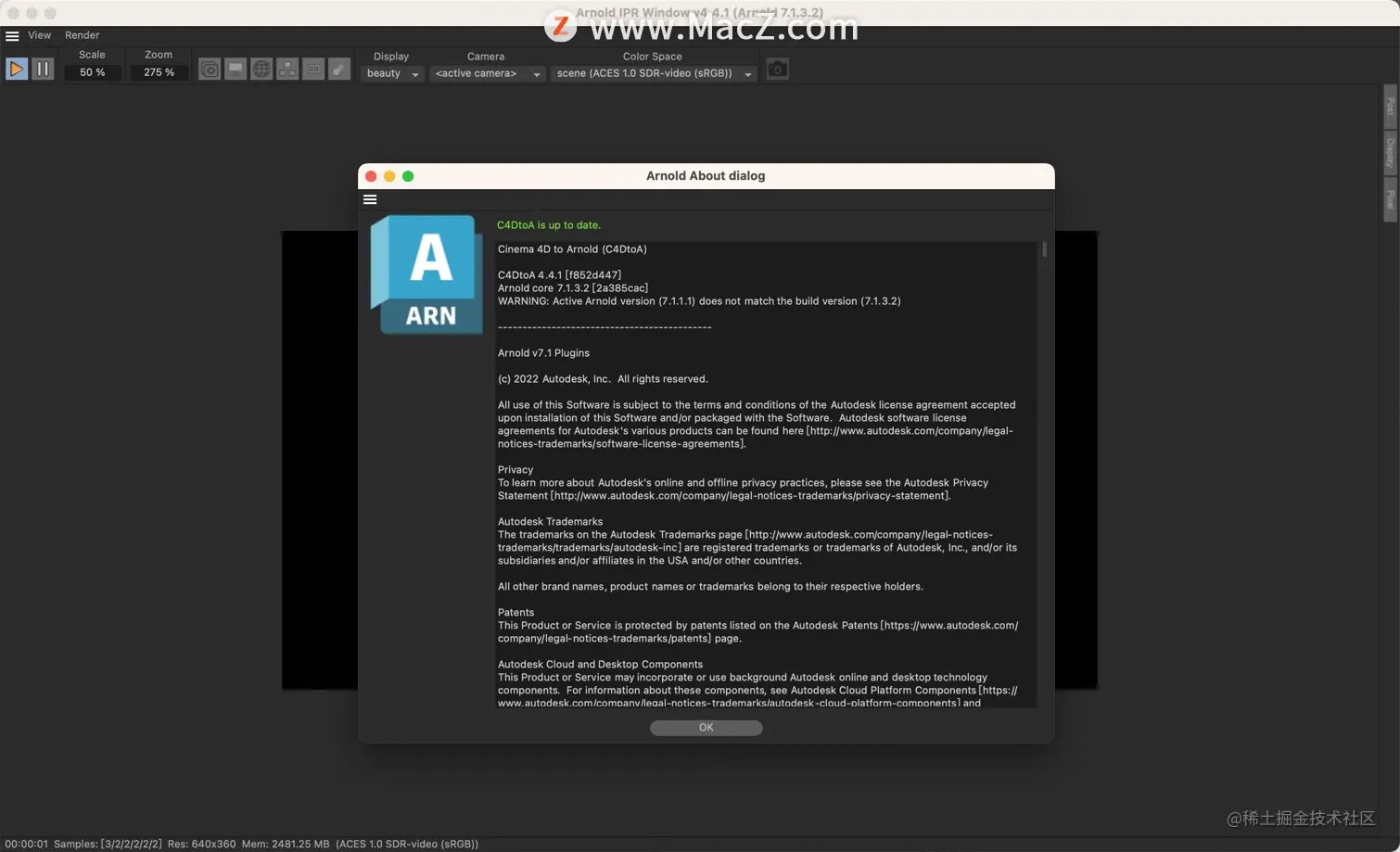
Task: Open the Post side tab
Action: coord(1390,107)
